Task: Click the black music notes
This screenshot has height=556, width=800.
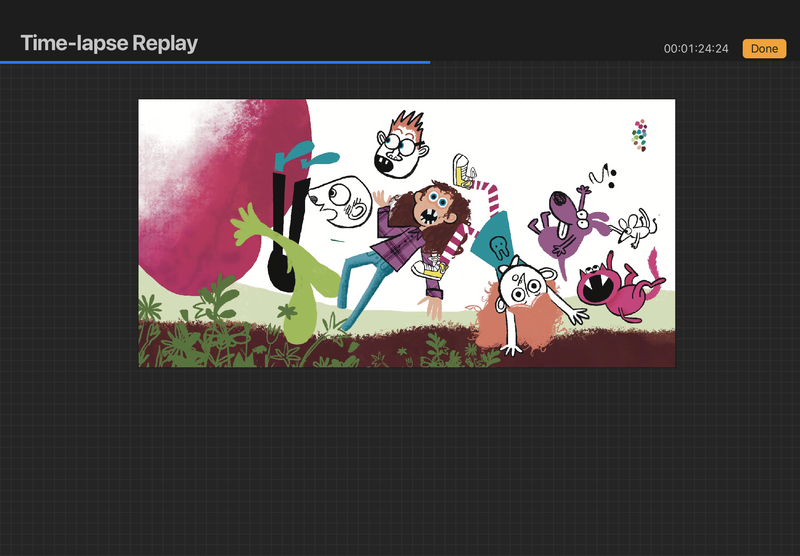Action: [x=602, y=177]
